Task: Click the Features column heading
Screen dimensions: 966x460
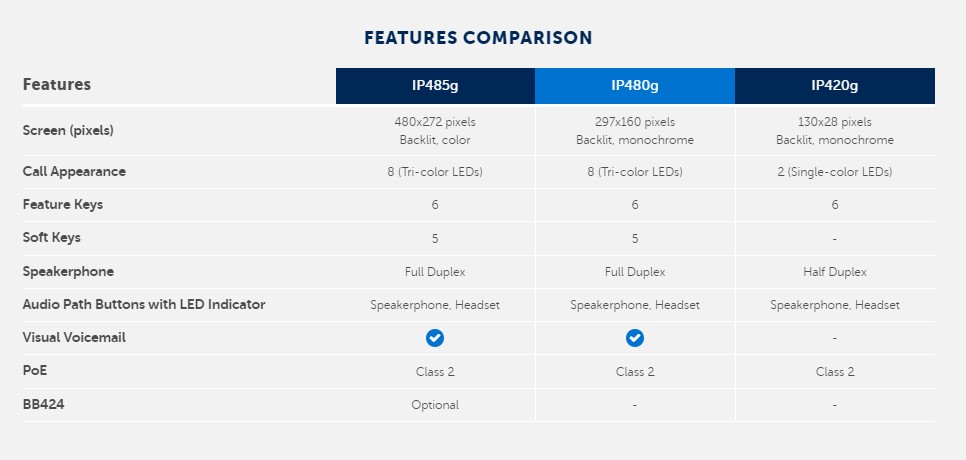Action: point(57,84)
